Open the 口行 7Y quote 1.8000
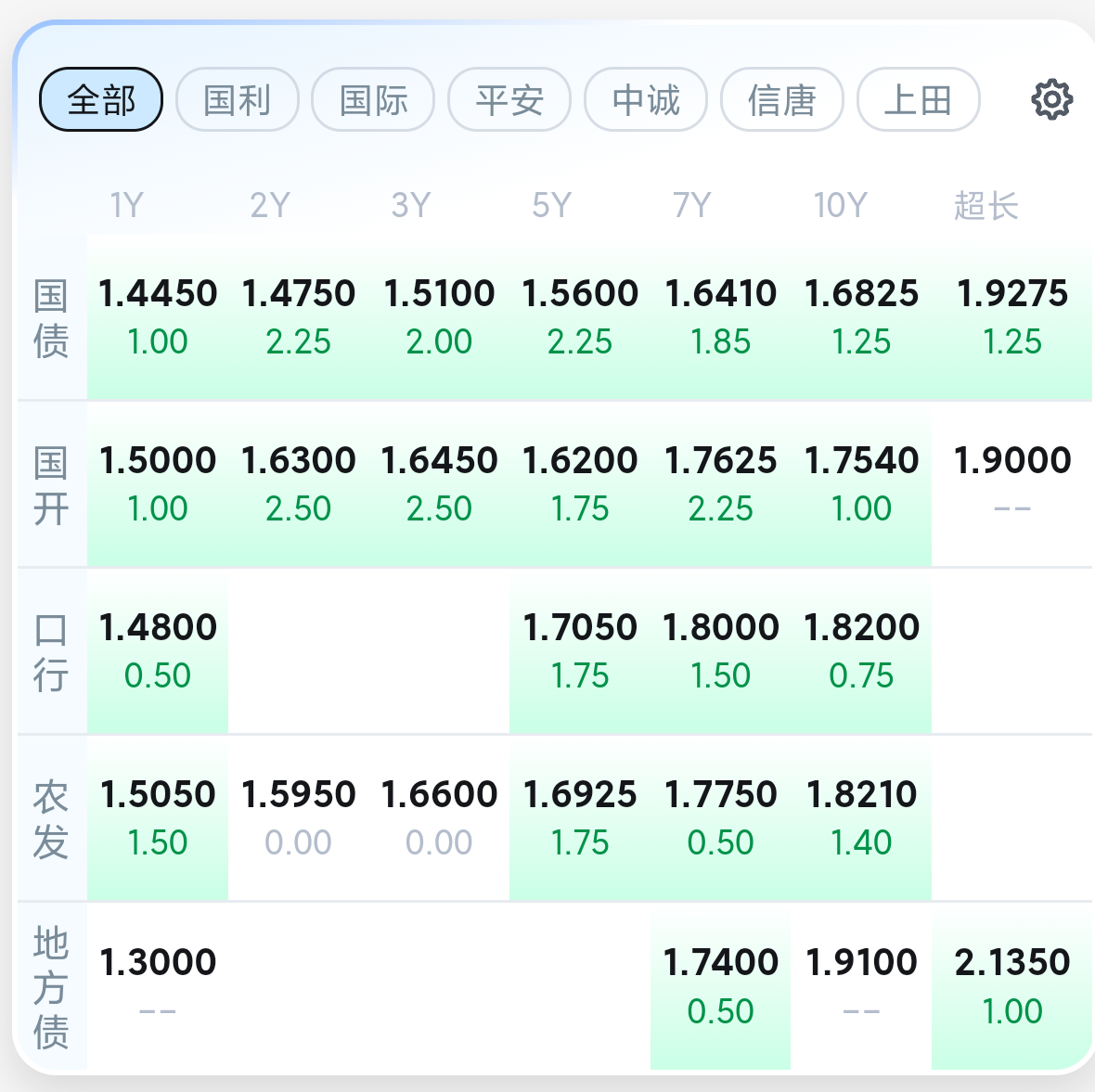The width and height of the screenshot is (1095, 1092). point(721,651)
